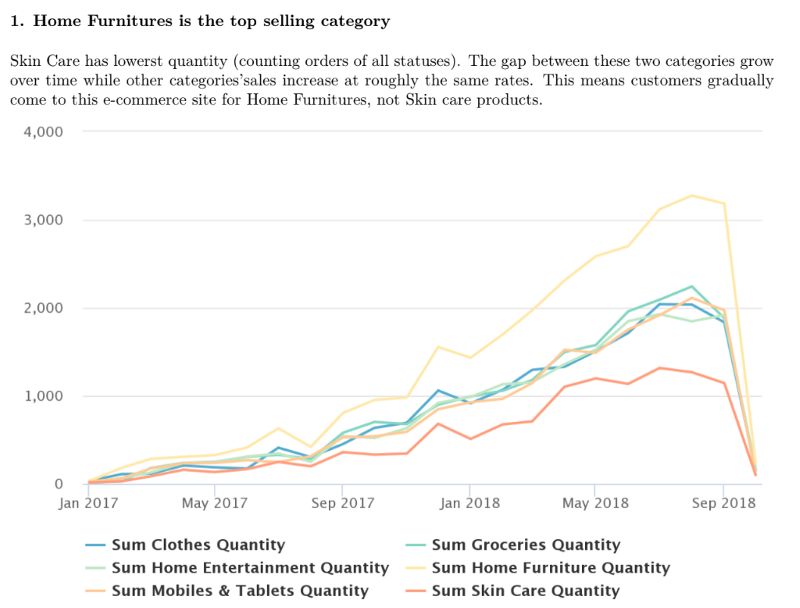This screenshot has width=800, height=608.
Task: Click the Sep 2017 x-axis label
Action: pyautogui.click(x=342, y=503)
